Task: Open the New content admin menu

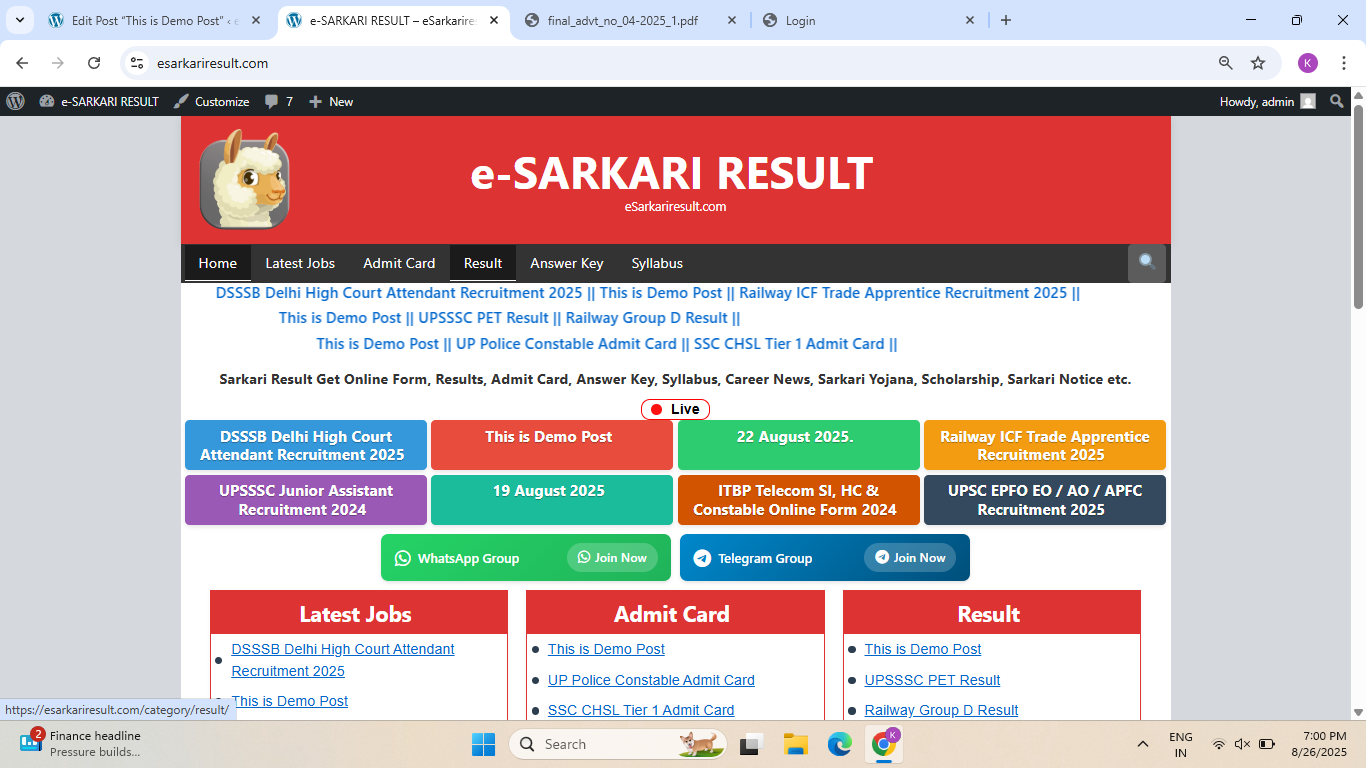Action: tap(331, 101)
